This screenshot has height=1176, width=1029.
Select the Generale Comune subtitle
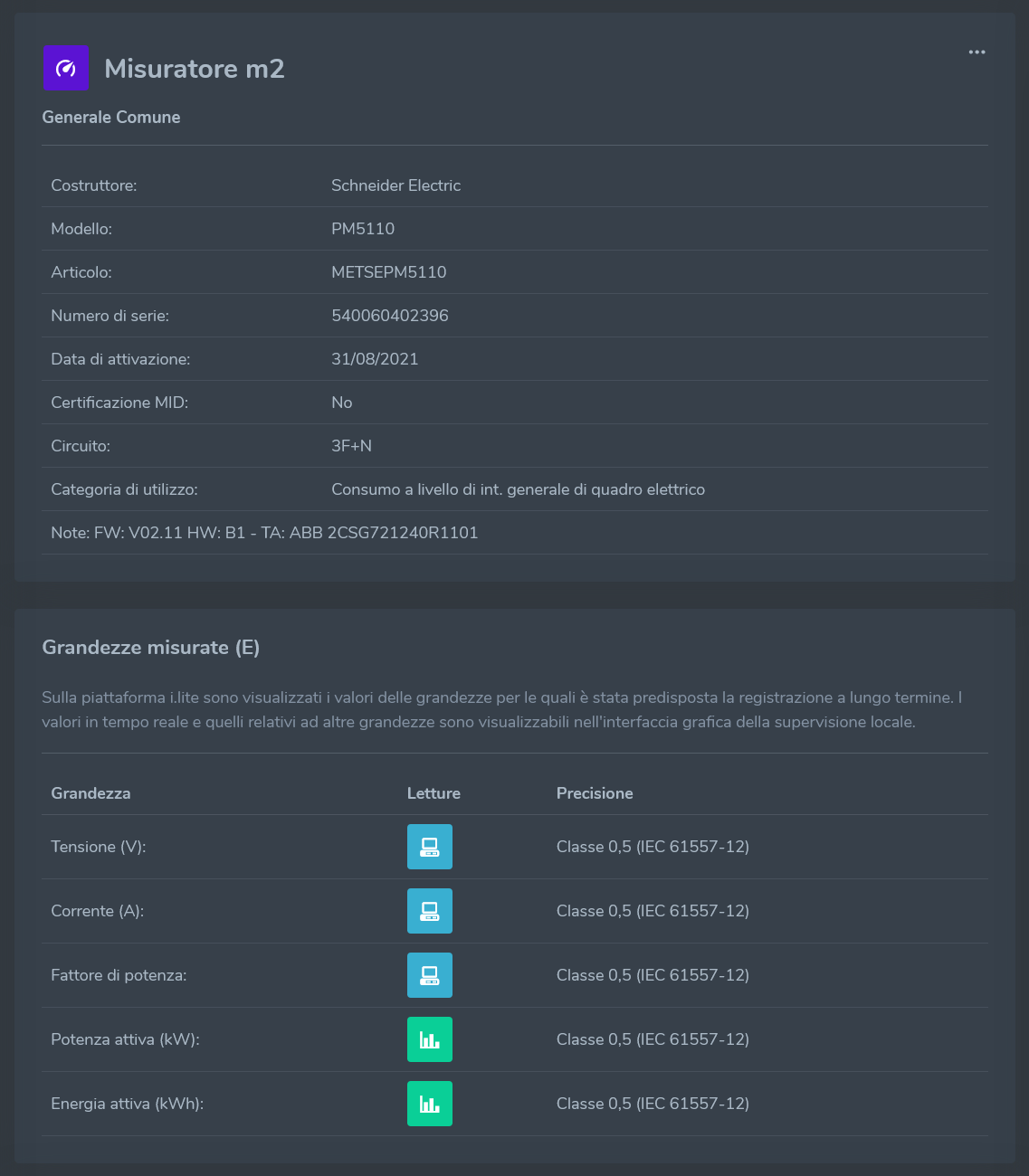pyautogui.click(x=111, y=118)
